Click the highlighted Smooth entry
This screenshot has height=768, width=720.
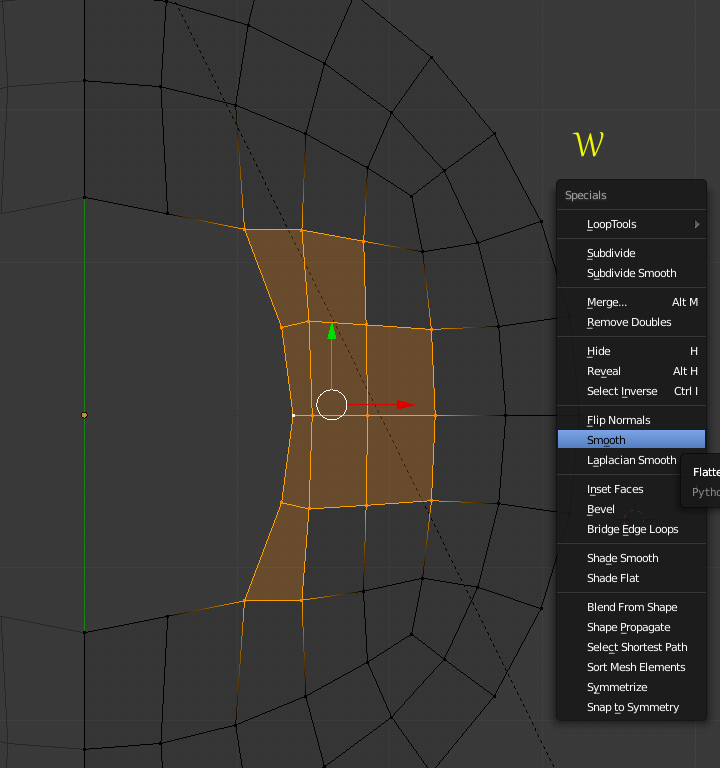coord(631,439)
